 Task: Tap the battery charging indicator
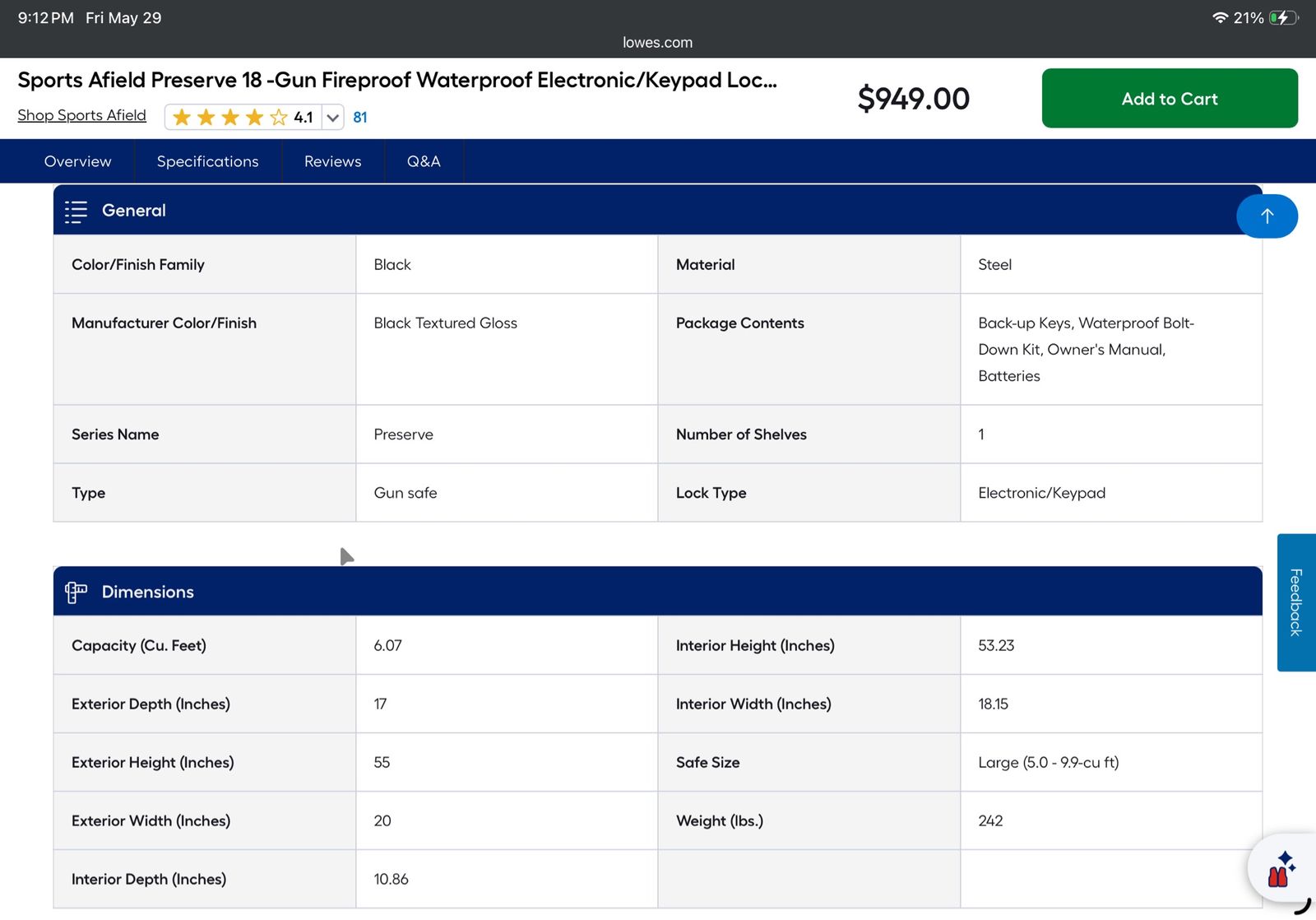tap(1283, 17)
